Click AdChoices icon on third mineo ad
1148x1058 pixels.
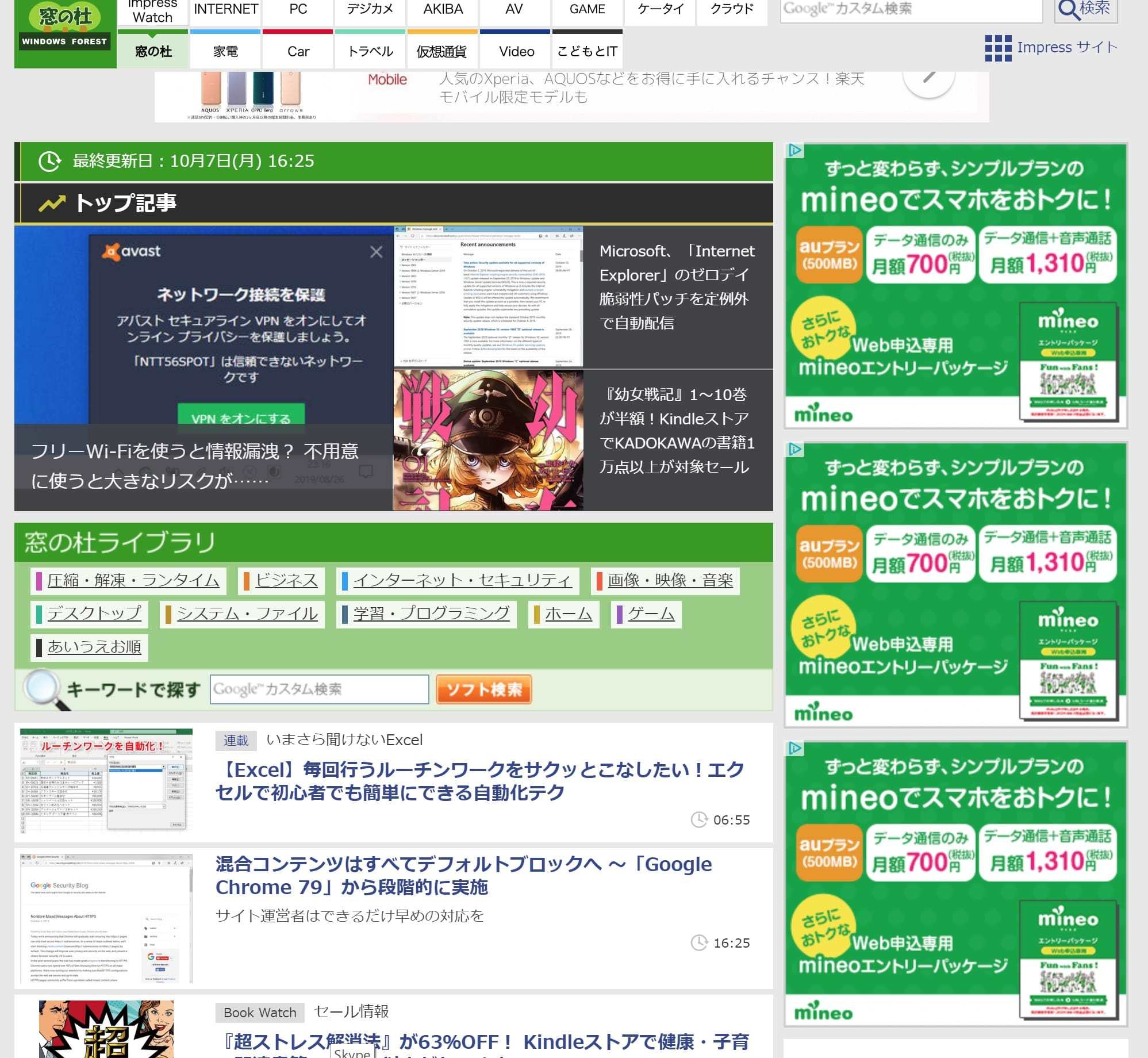coord(795,748)
